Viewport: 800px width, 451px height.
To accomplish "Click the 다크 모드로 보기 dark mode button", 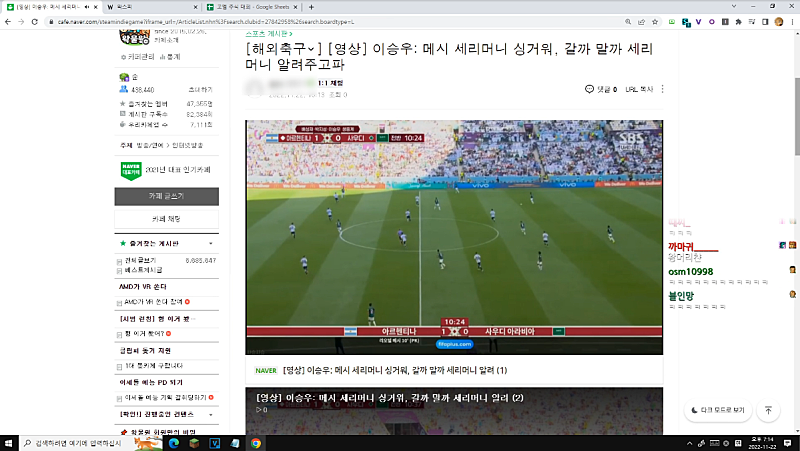I will coord(718,410).
